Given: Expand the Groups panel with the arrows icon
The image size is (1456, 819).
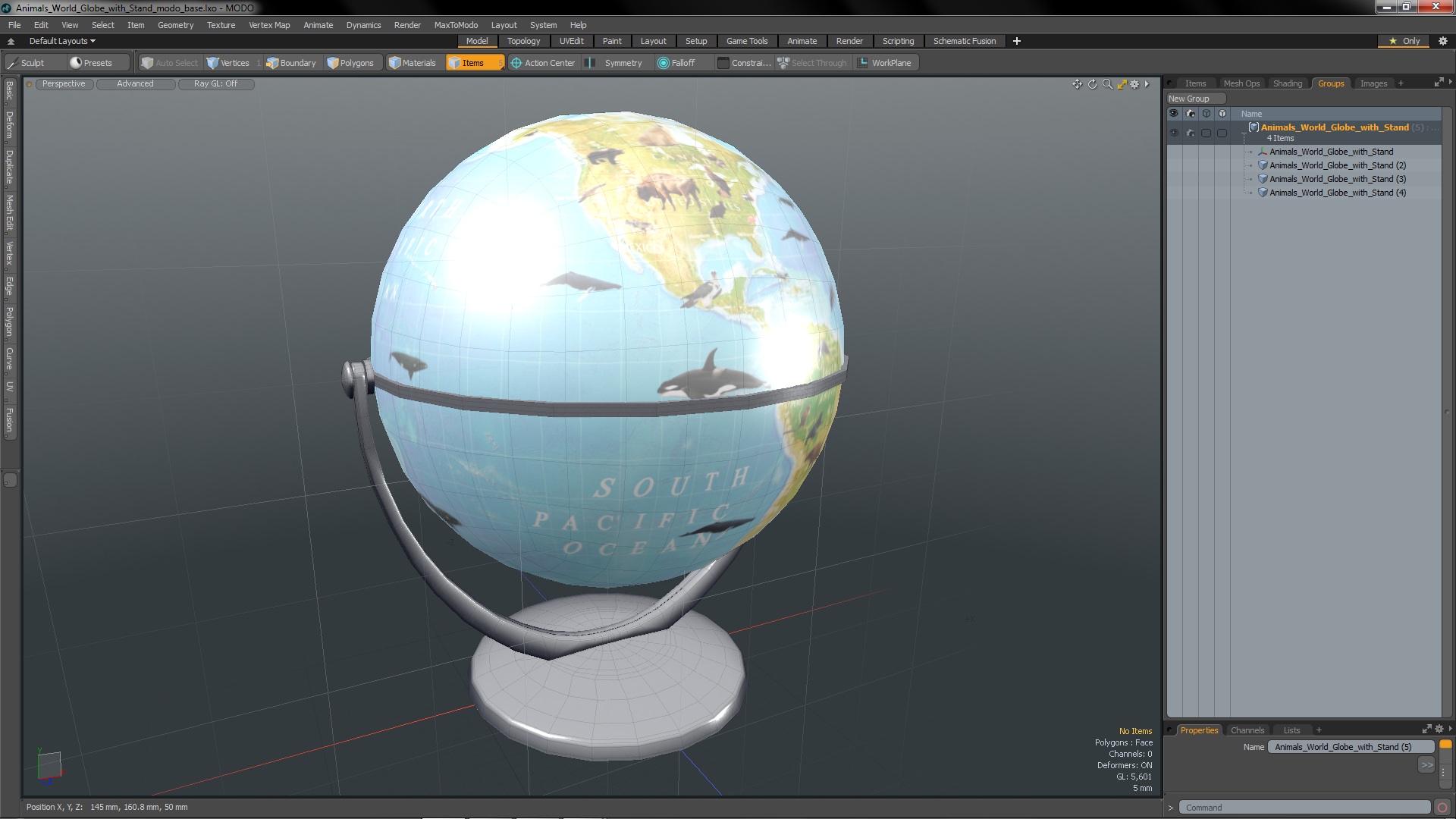Looking at the screenshot, I should (x=1439, y=83).
